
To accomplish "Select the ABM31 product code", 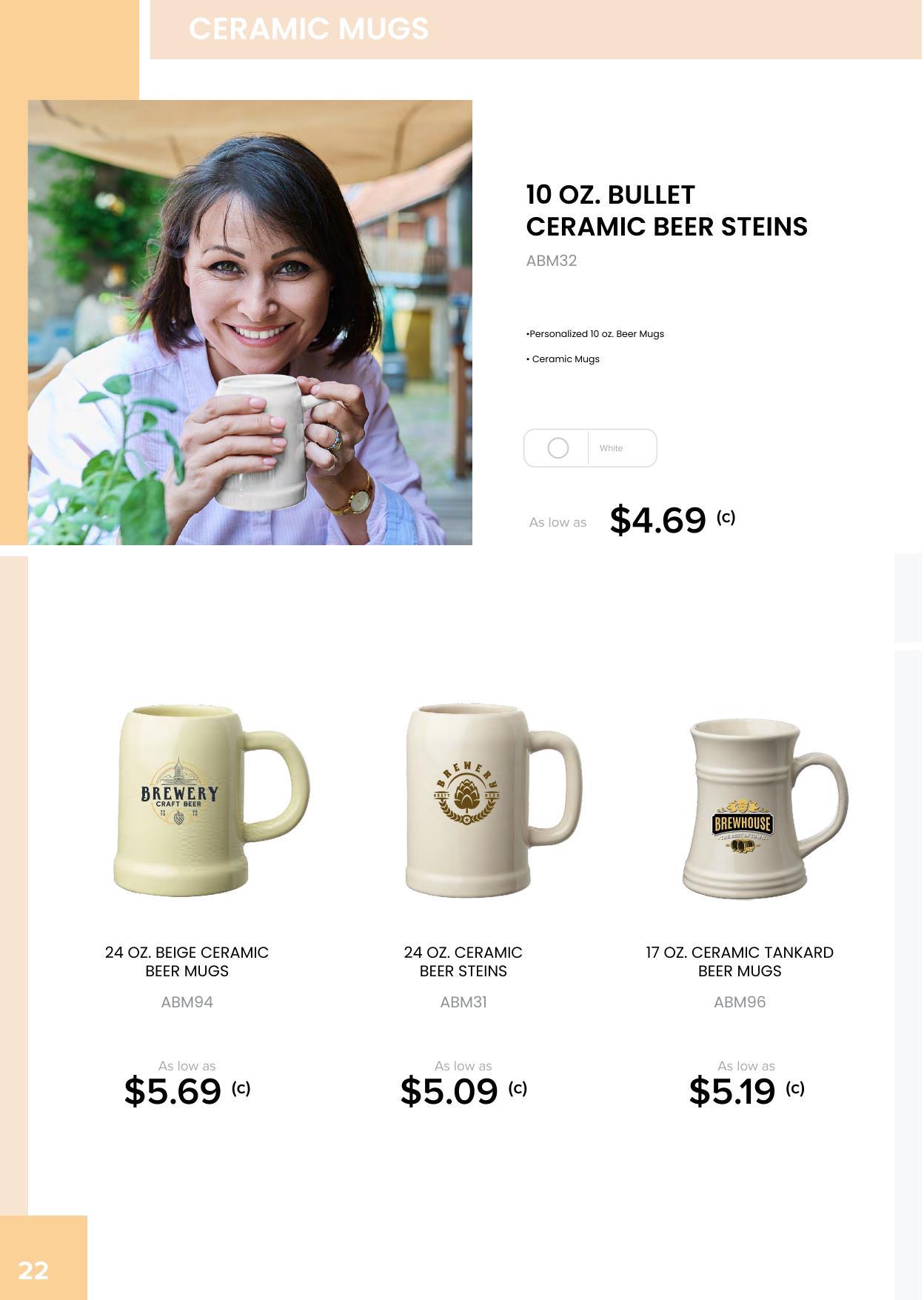I will 463,1002.
